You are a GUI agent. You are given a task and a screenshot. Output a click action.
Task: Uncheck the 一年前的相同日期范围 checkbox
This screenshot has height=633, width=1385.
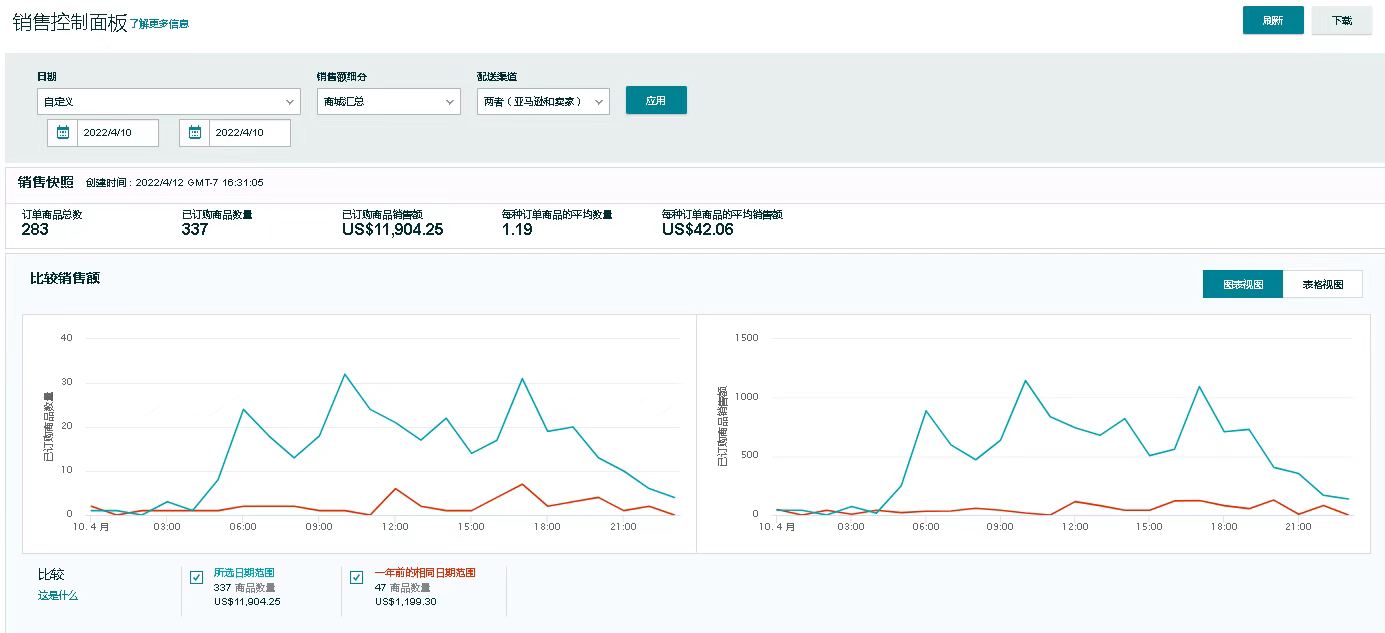pyautogui.click(x=357, y=577)
